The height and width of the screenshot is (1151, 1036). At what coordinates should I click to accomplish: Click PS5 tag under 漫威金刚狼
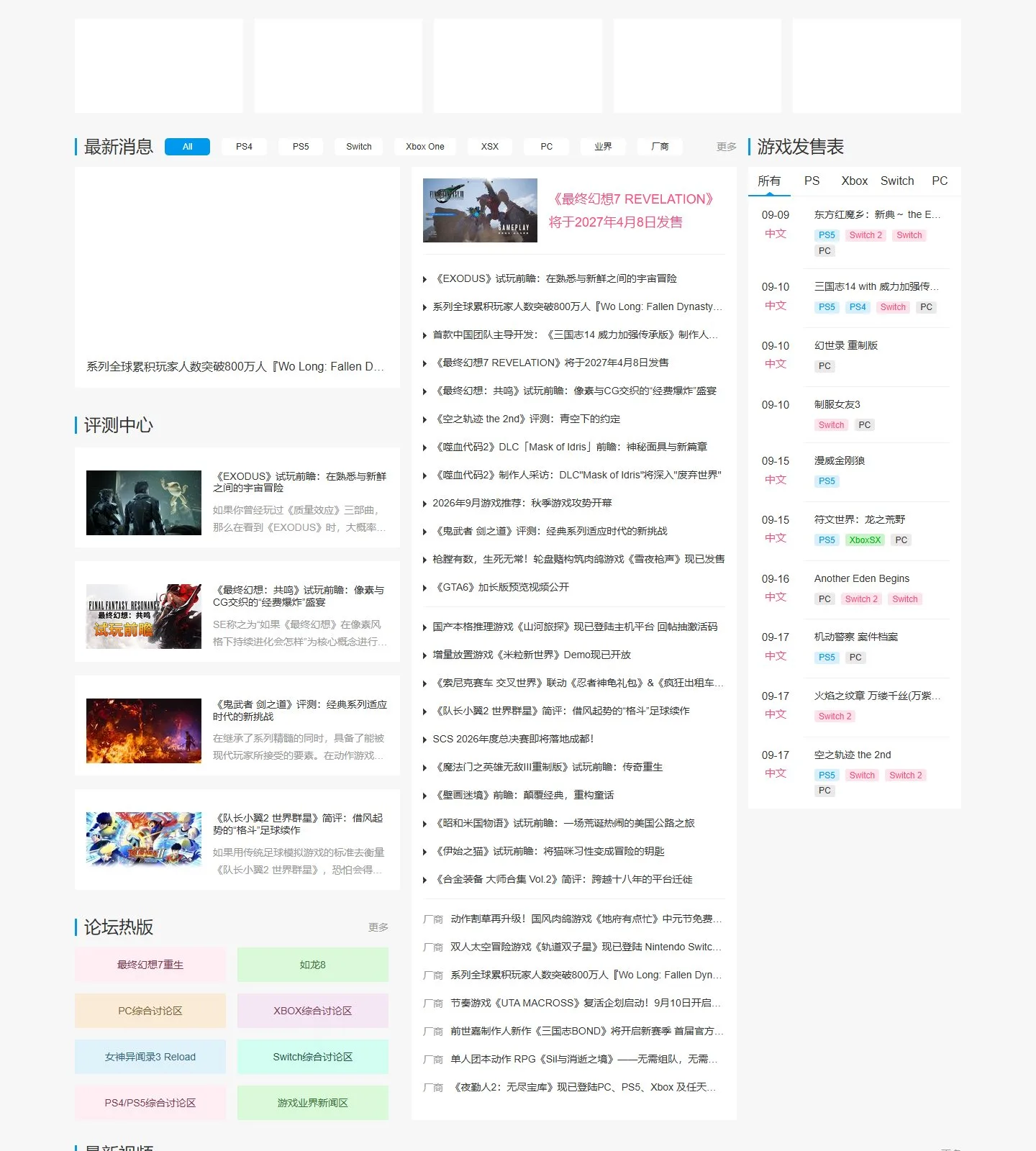[827, 481]
